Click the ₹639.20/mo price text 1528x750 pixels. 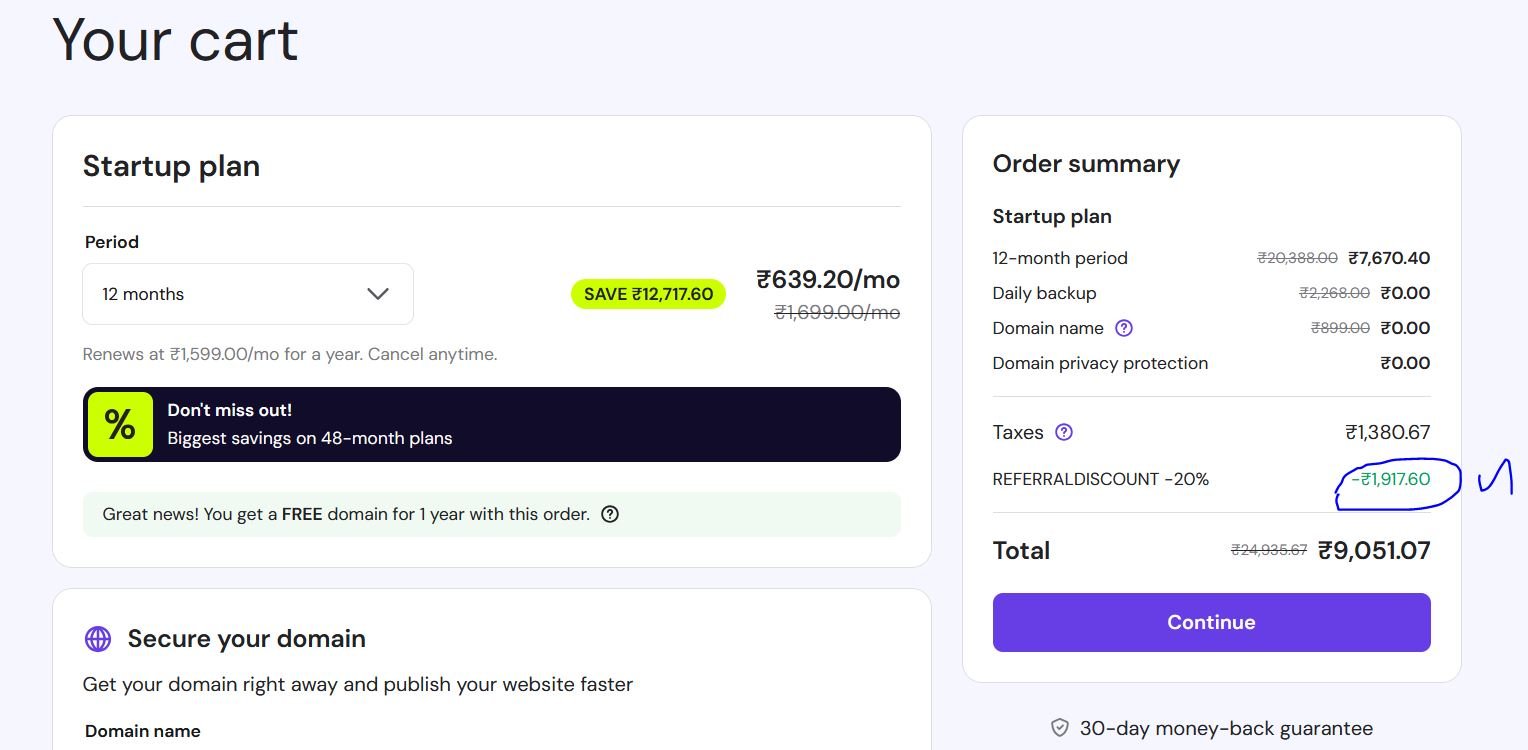(x=828, y=279)
